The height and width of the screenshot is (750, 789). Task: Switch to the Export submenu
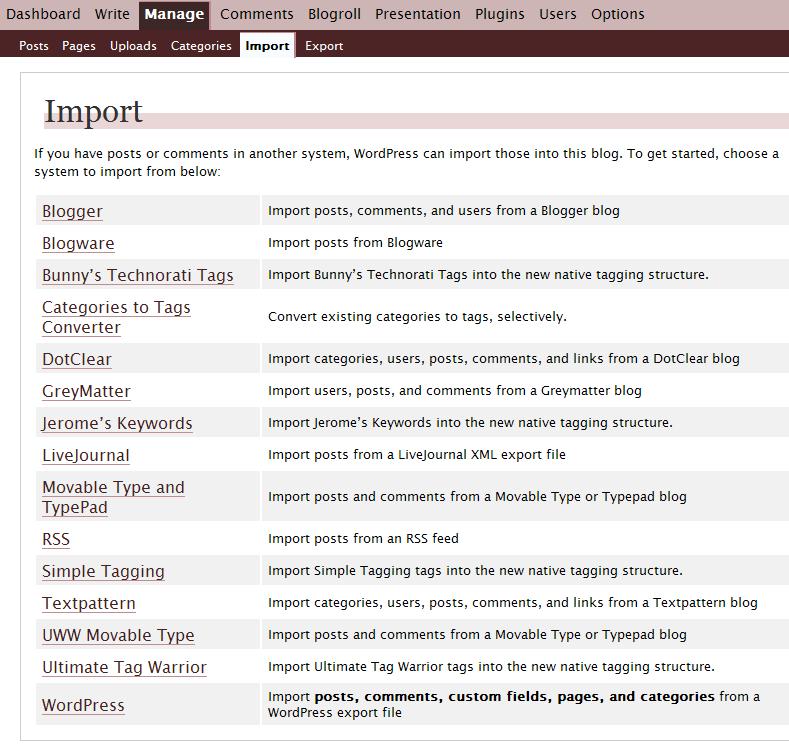pyautogui.click(x=324, y=46)
